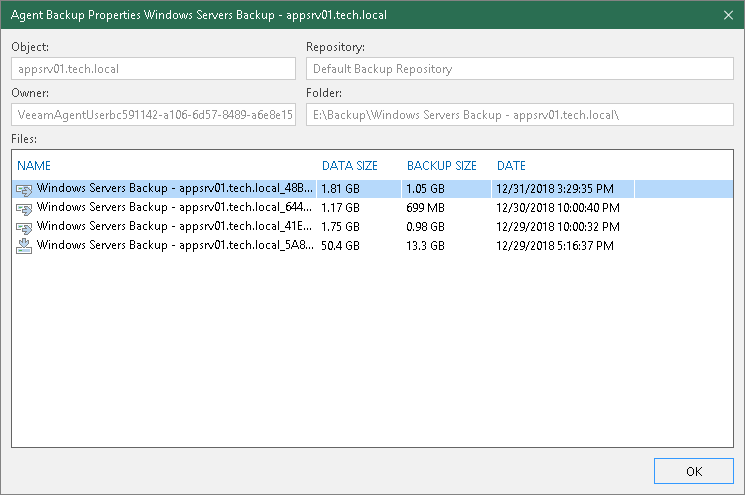This screenshot has width=745, height=495.
Task: Click the date 12/30/2018 10:00:40 PM
Action: pos(558,208)
